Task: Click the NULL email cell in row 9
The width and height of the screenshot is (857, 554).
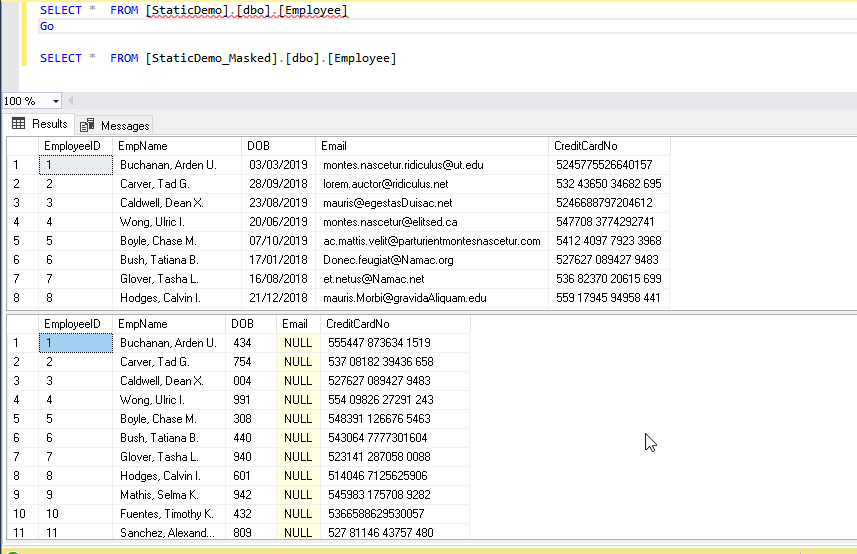Action: point(297,495)
